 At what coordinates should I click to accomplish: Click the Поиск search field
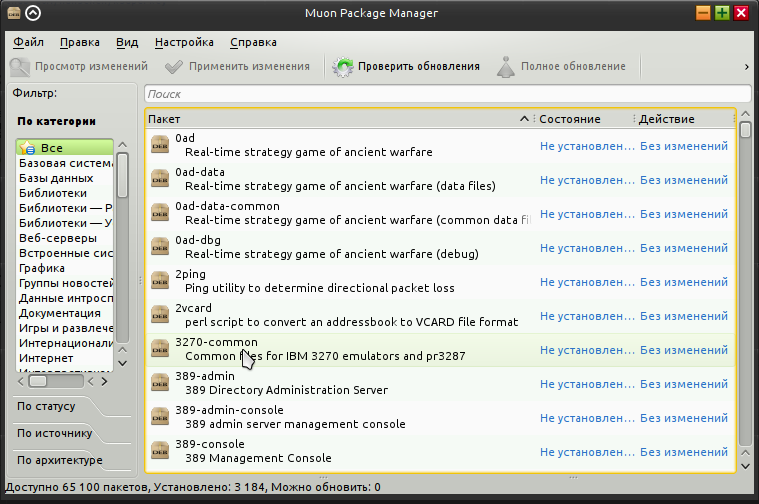(x=448, y=94)
